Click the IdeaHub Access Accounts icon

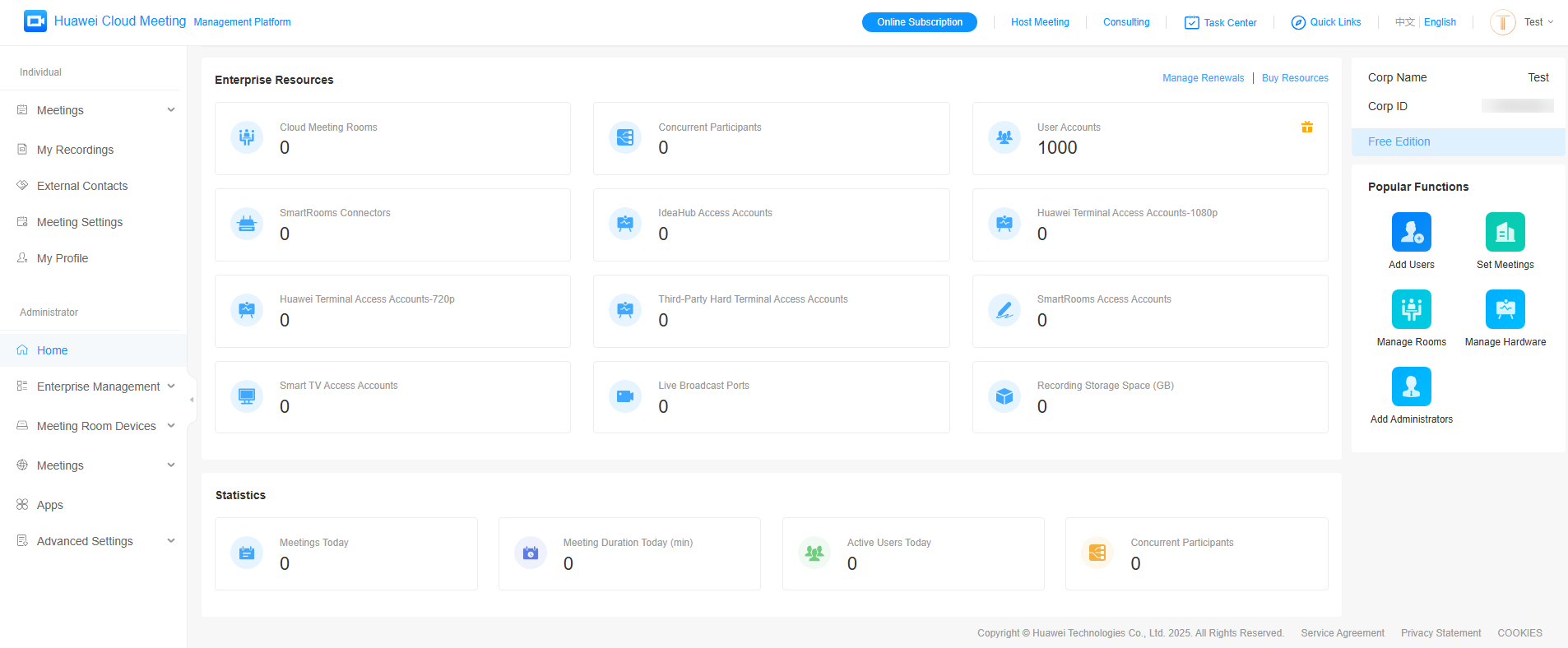tap(625, 224)
